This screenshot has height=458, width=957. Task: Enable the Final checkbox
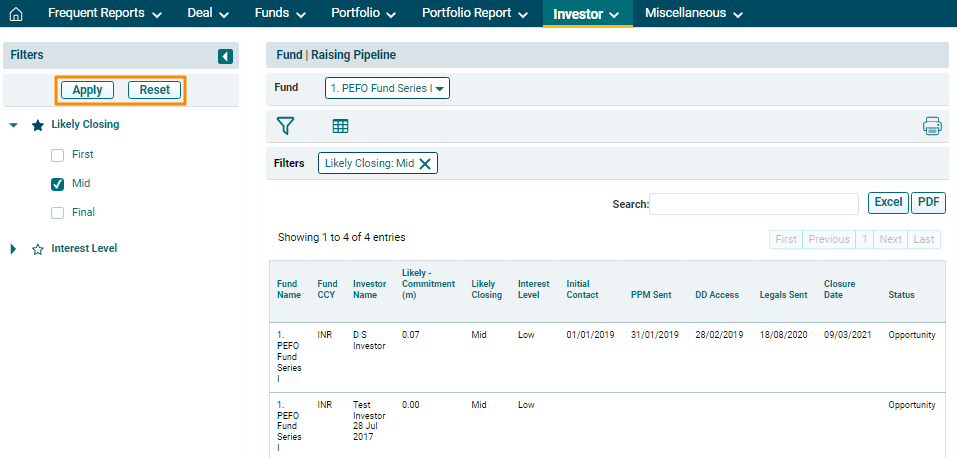58,213
